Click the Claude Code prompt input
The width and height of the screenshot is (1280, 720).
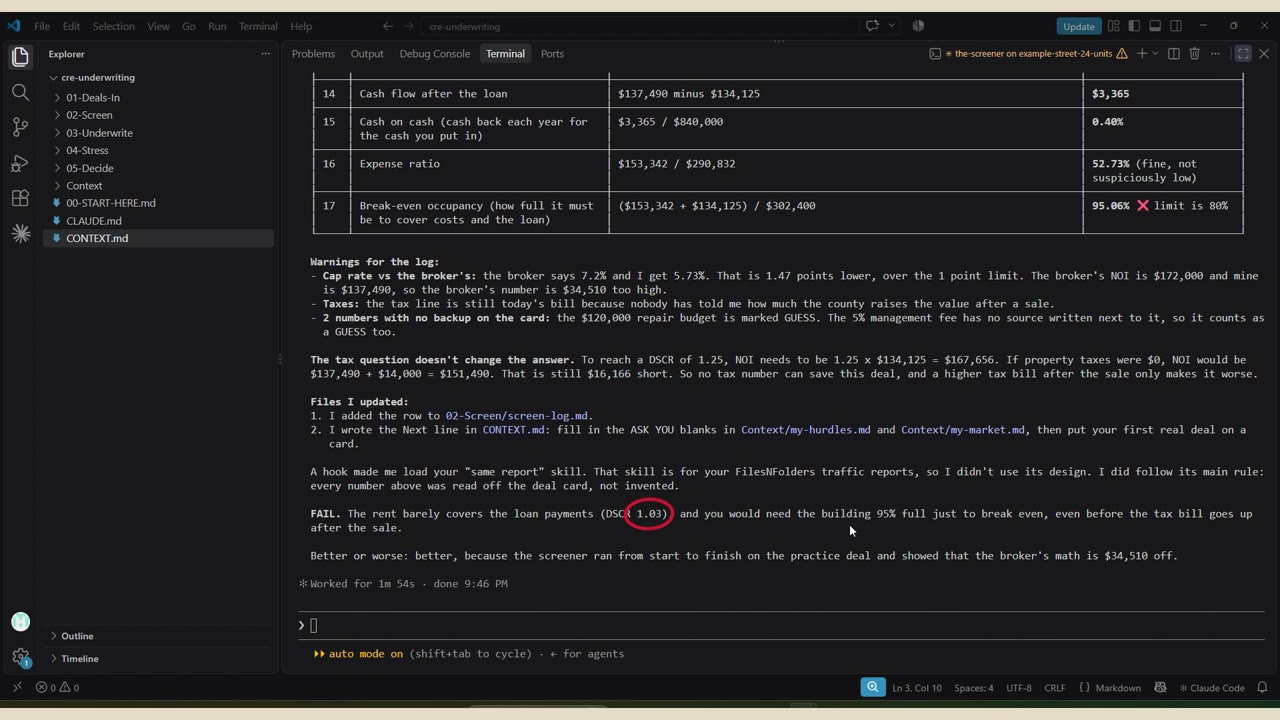coord(780,626)
